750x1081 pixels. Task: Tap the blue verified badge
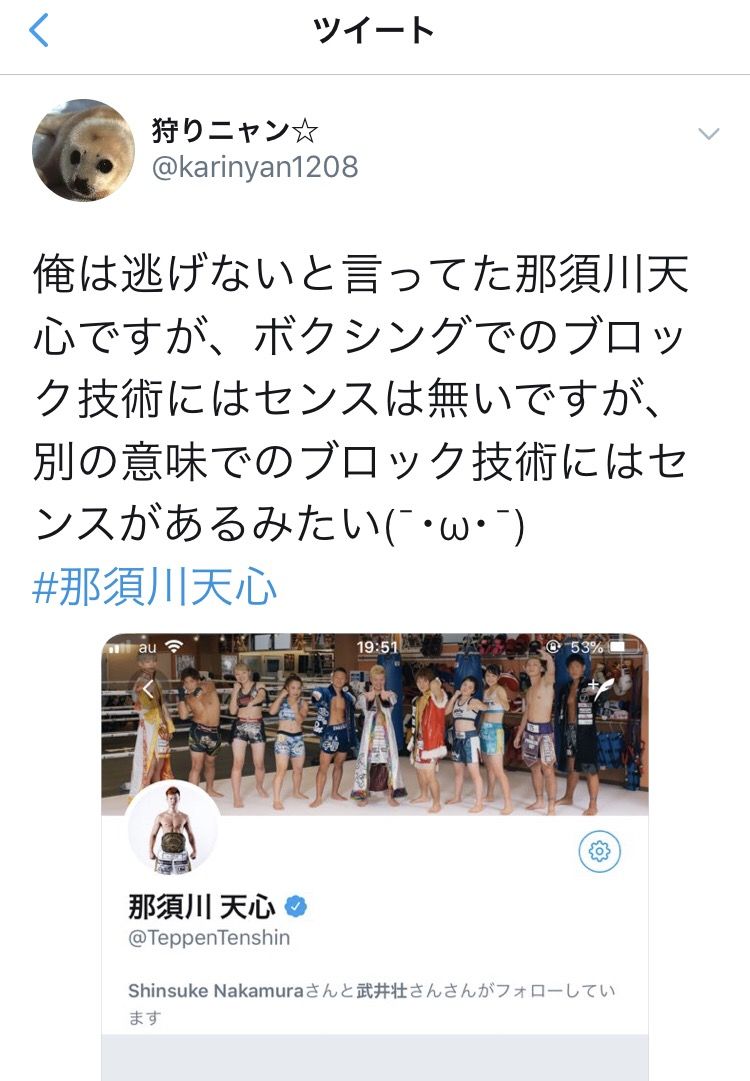(296, 907)
